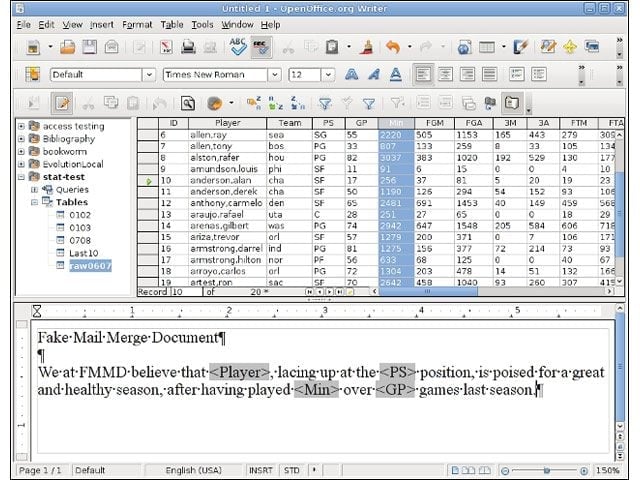Image resolution: width=640 pixels, height=480 pixels.
Task: Toggle numbering list button
Action: click(517, 75)
